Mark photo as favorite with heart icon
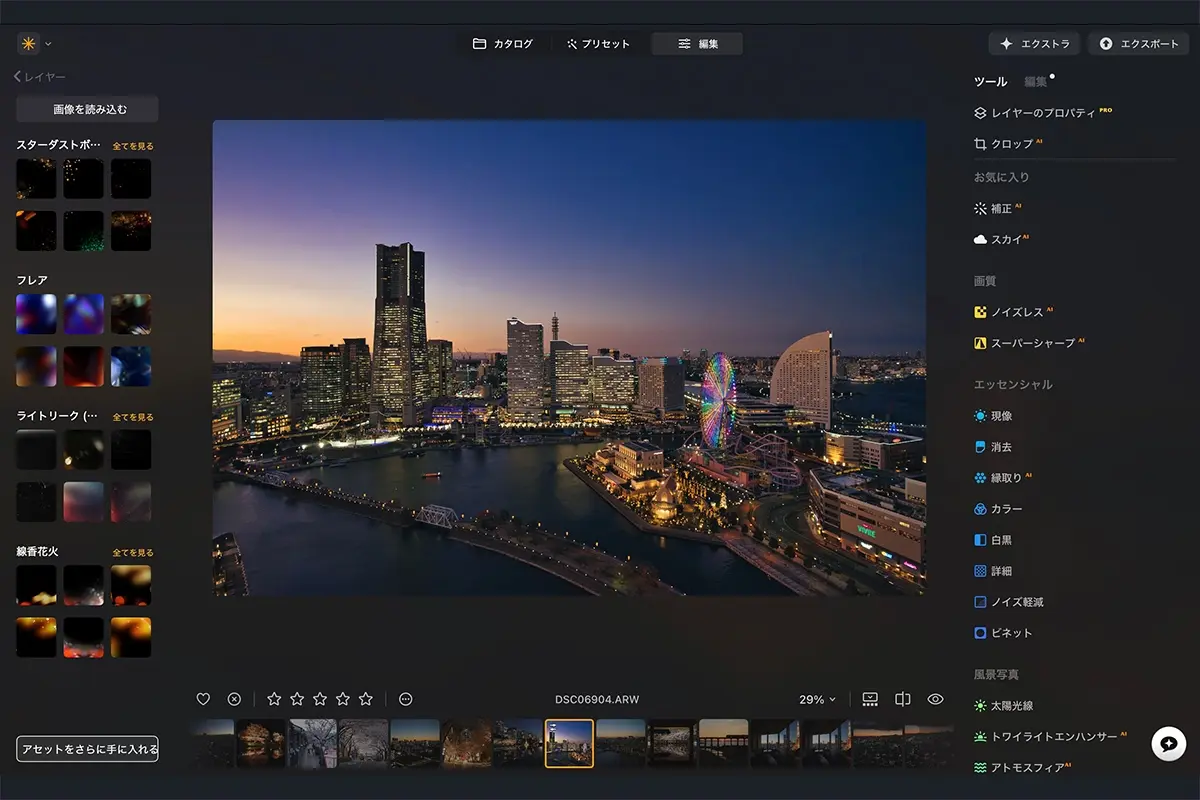This screenshot has height=800, width=1200. [x=203, y=699]
